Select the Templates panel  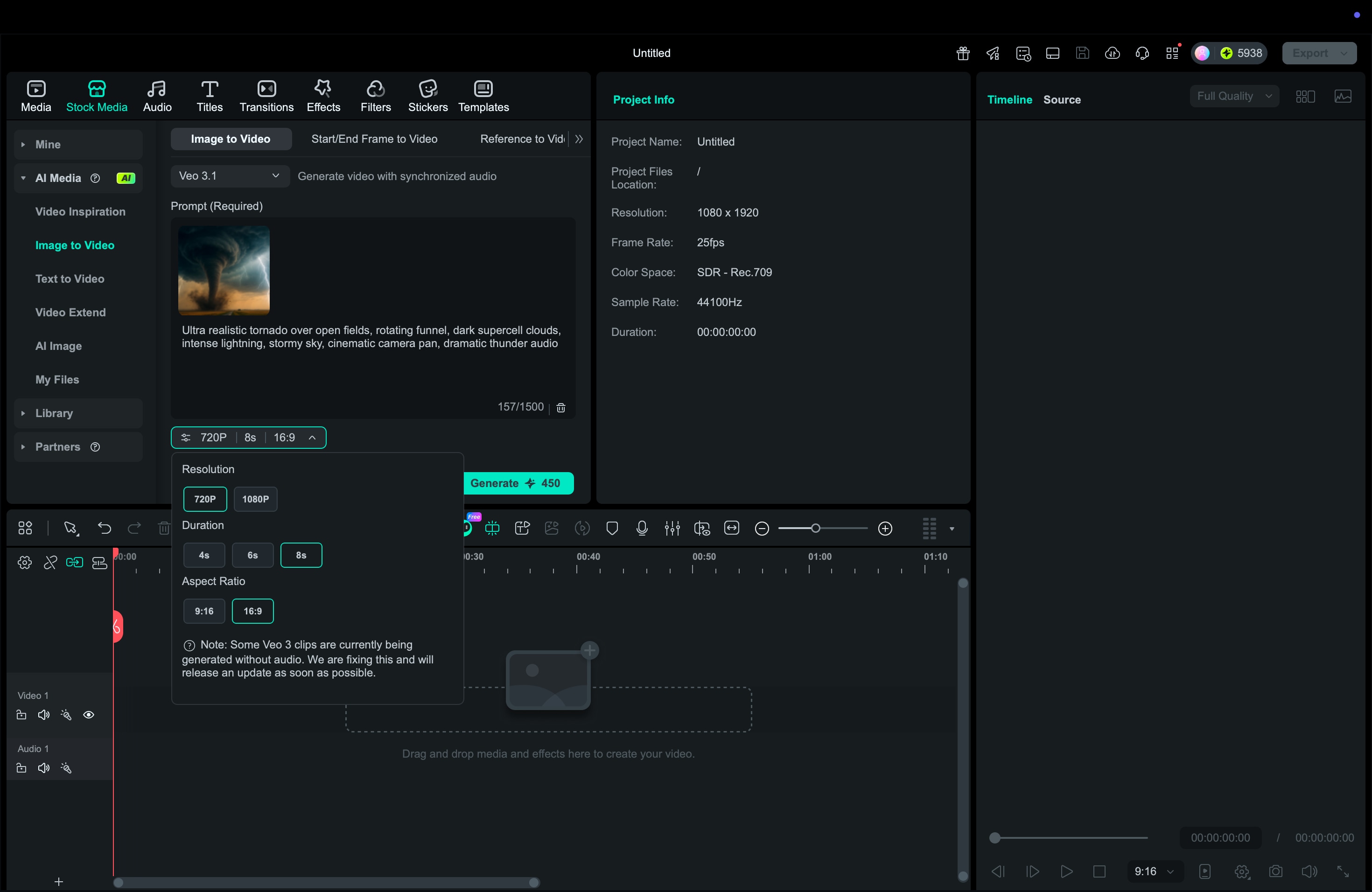click(x=483, y=95)
